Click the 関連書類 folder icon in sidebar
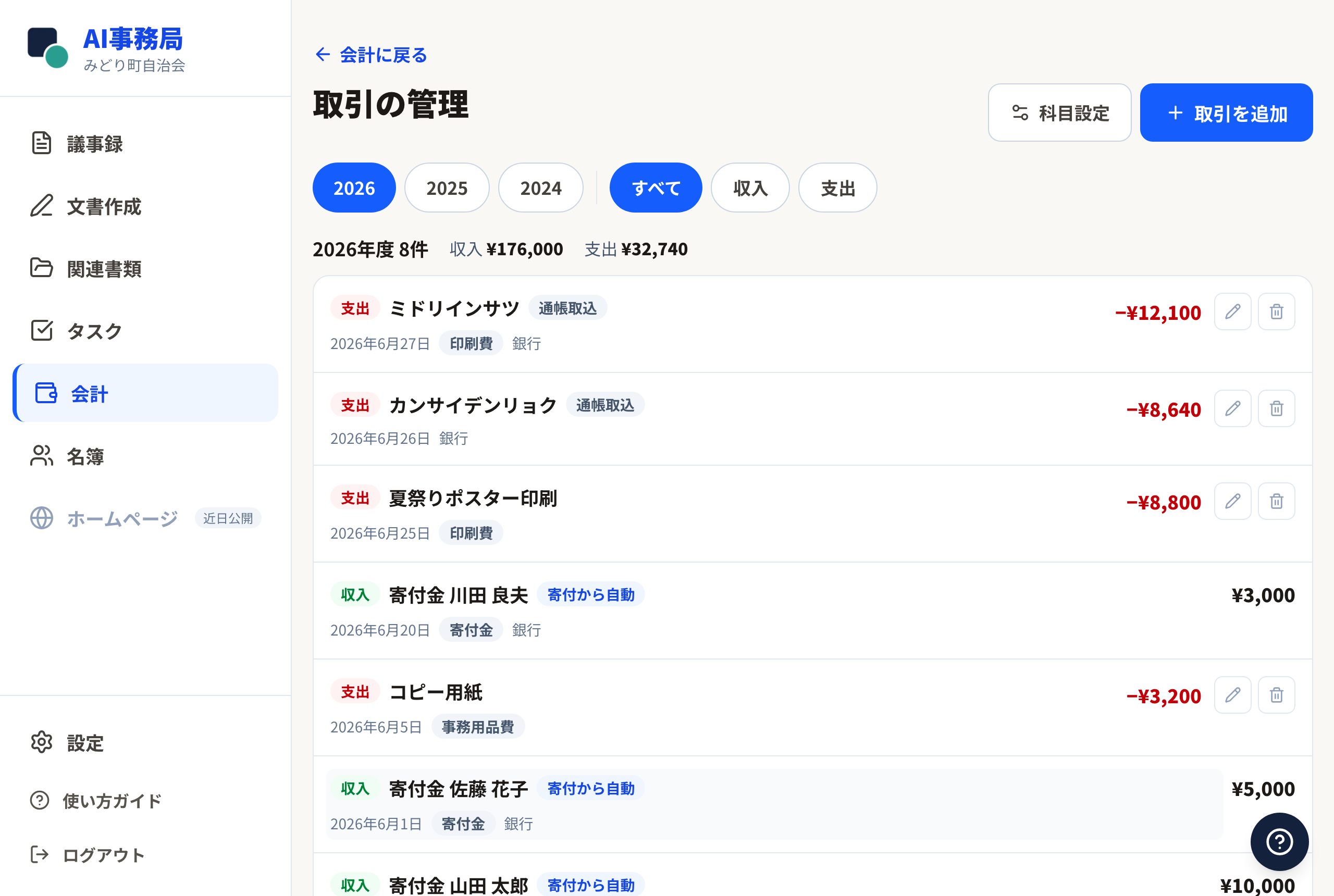 [x=42, y=268]
